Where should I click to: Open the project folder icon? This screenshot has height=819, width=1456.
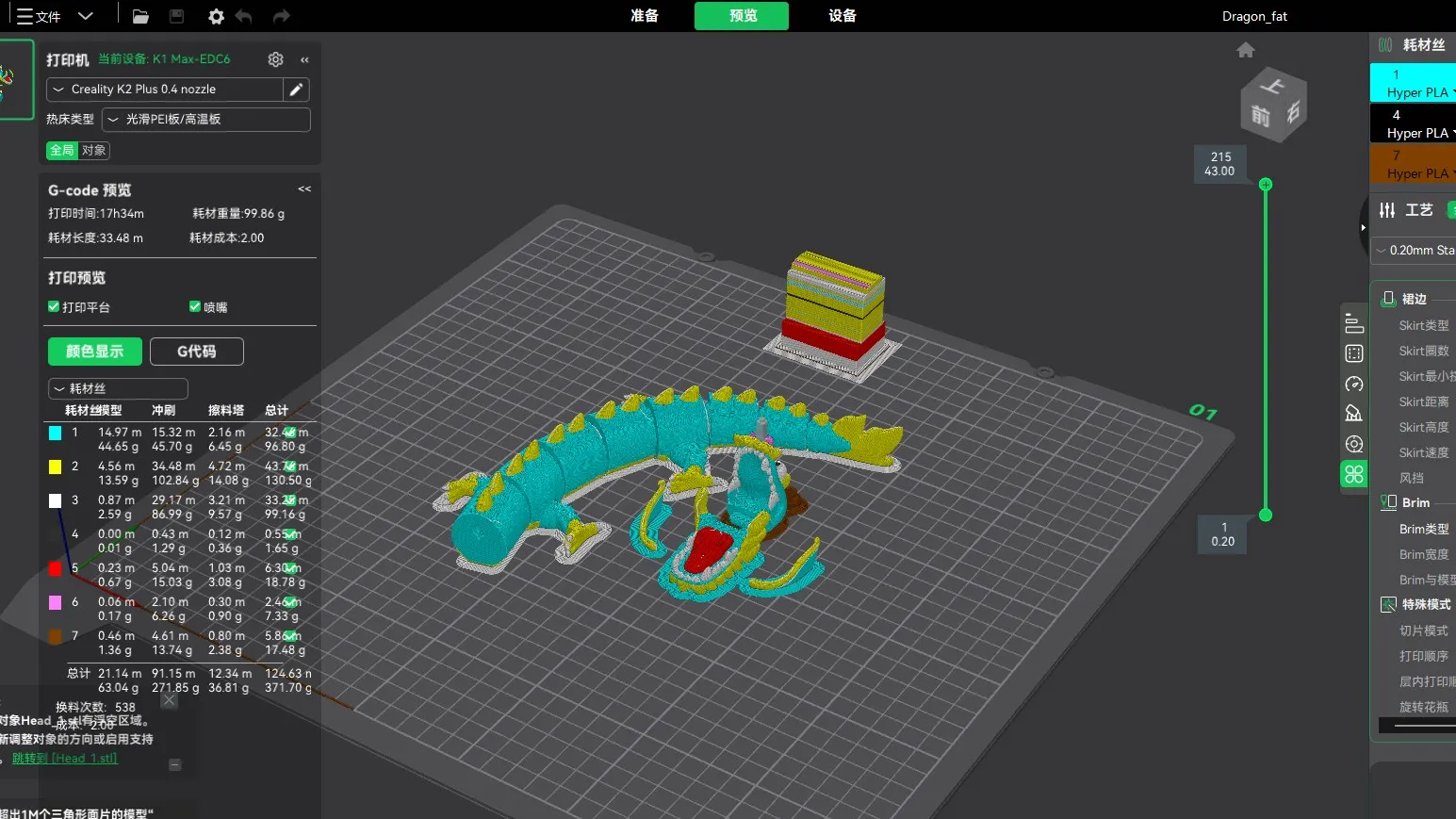pos(140,16)
